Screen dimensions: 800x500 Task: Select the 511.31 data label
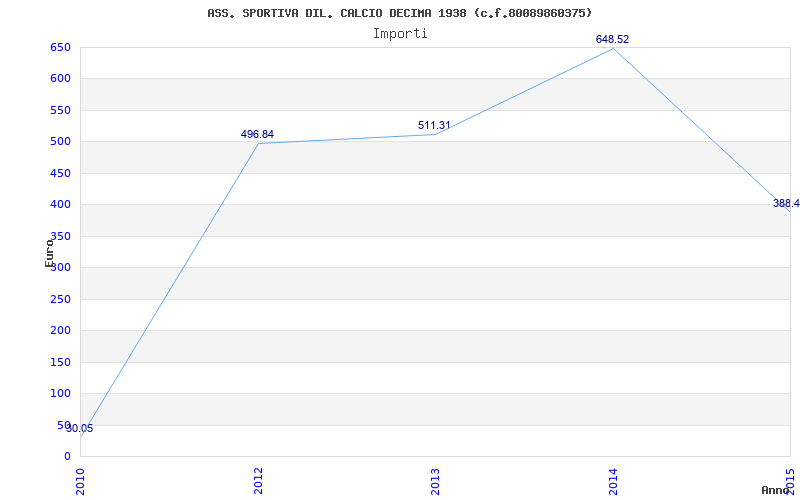[x=434, y=126]
